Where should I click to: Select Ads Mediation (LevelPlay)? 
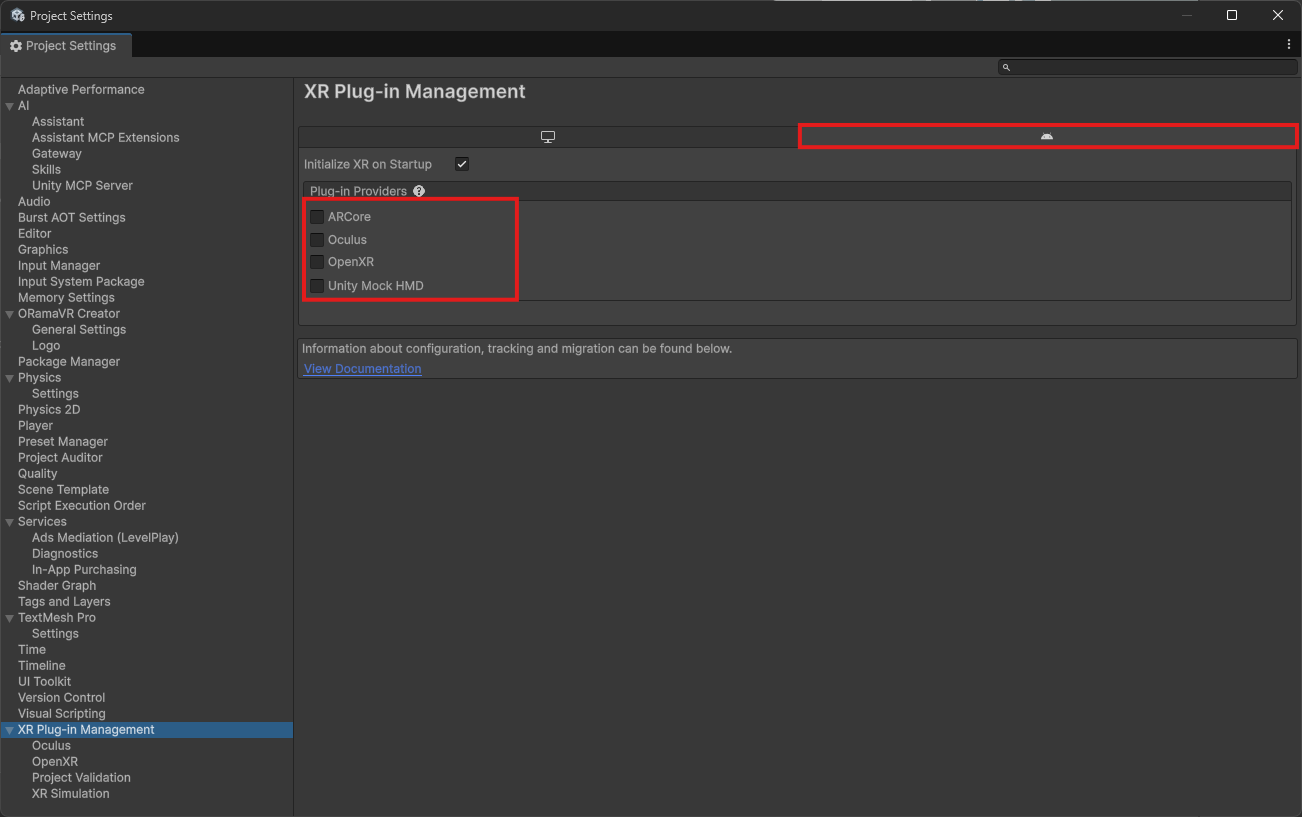pyautogui.click(x=105, y=538)
